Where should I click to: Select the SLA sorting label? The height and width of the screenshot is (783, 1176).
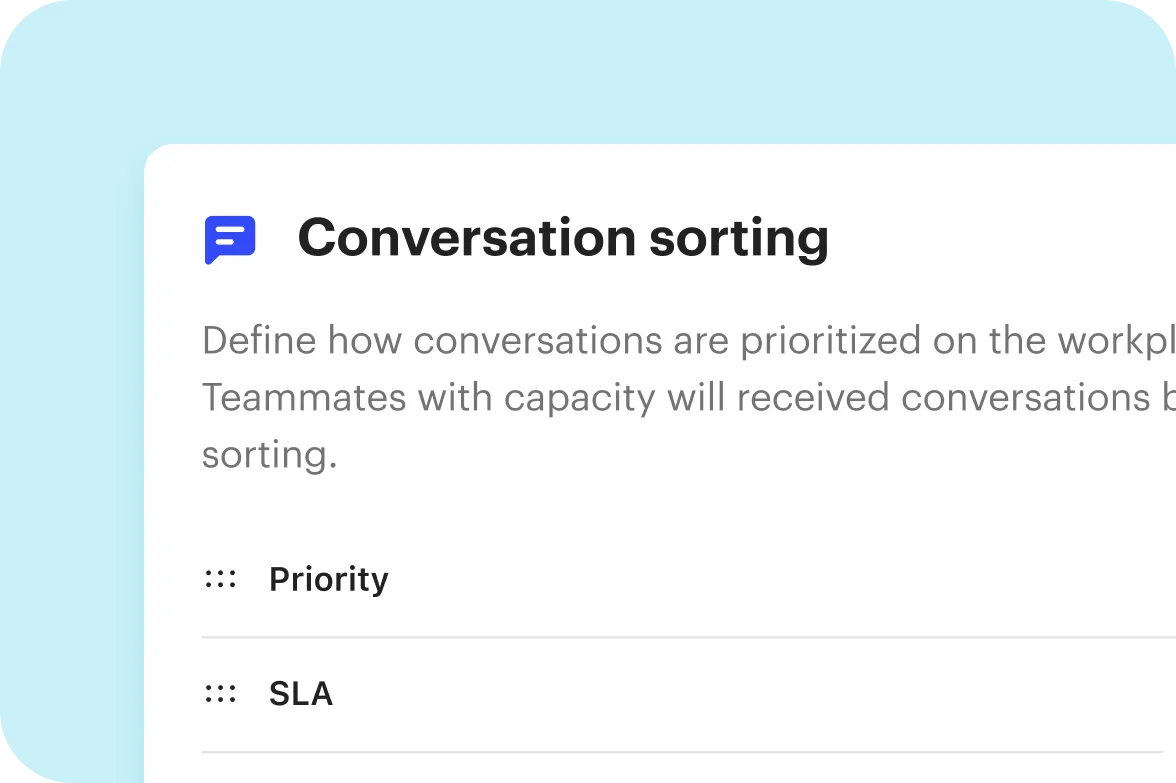tap(301, 694)
